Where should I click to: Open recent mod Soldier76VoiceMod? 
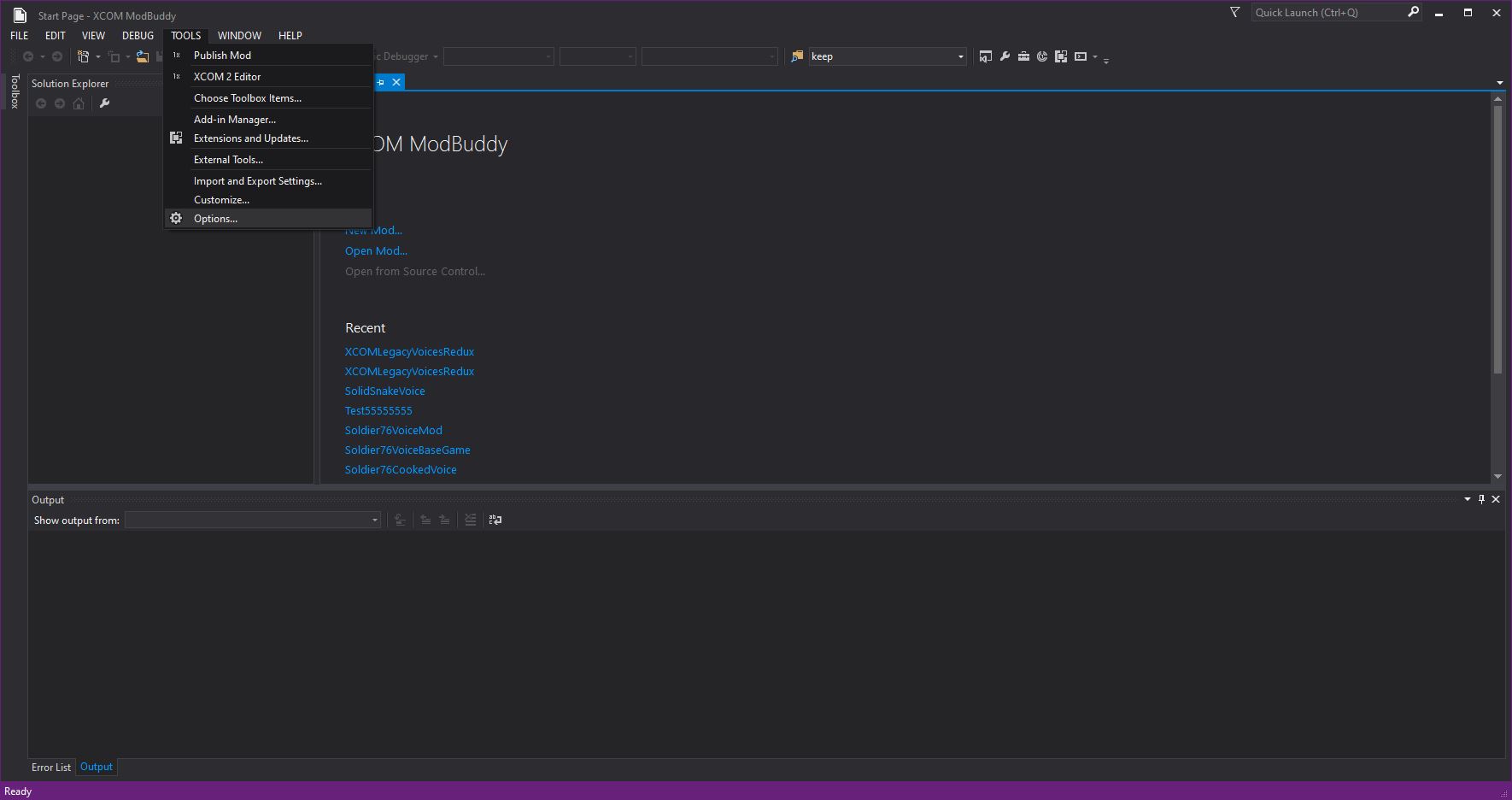pyautogui.click(x=394, y=430)
